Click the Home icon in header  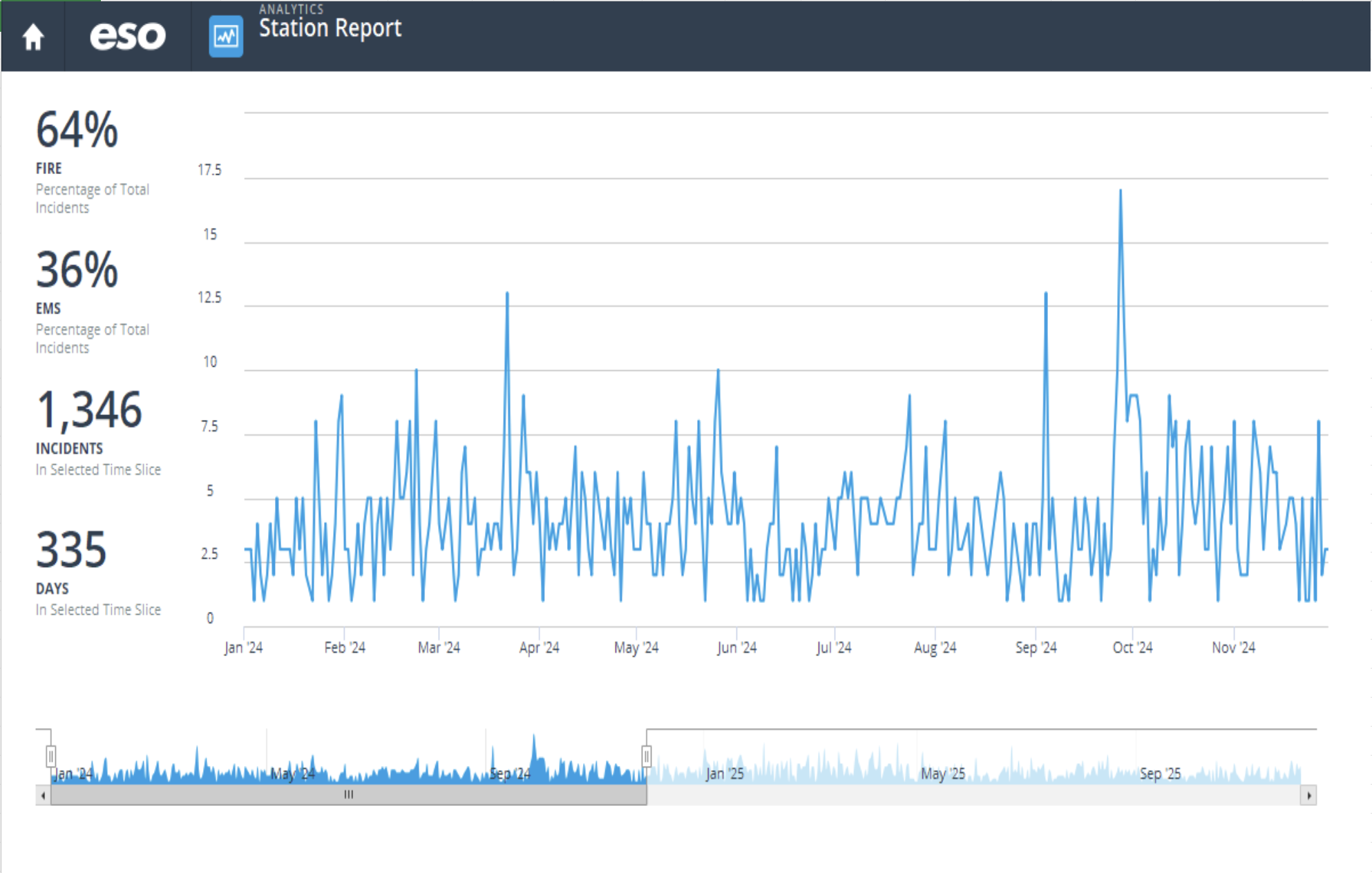click(x=32, y=37)
